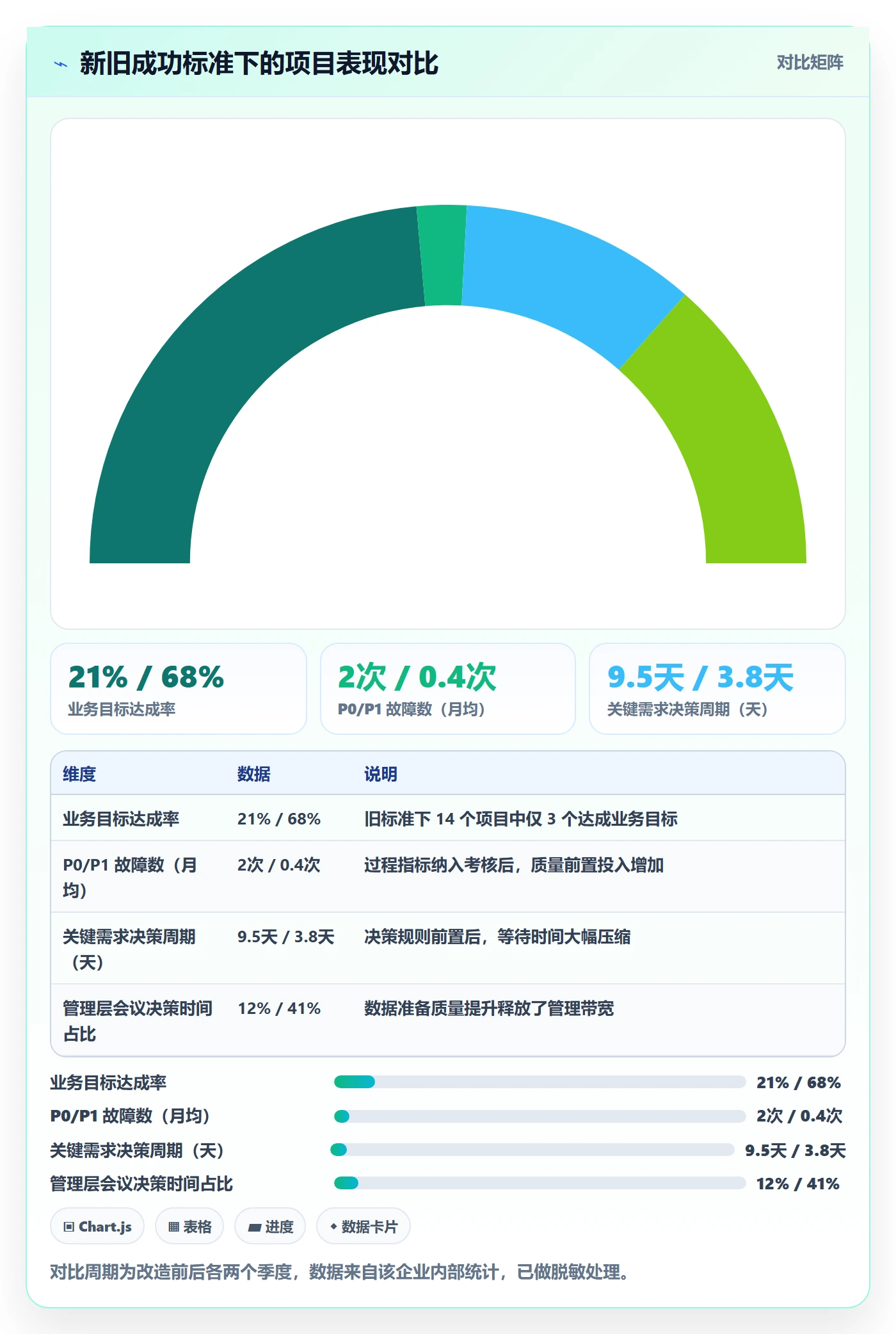
Task: Click the table cell 管理层会议决策时间占比
Action: 138,1020
